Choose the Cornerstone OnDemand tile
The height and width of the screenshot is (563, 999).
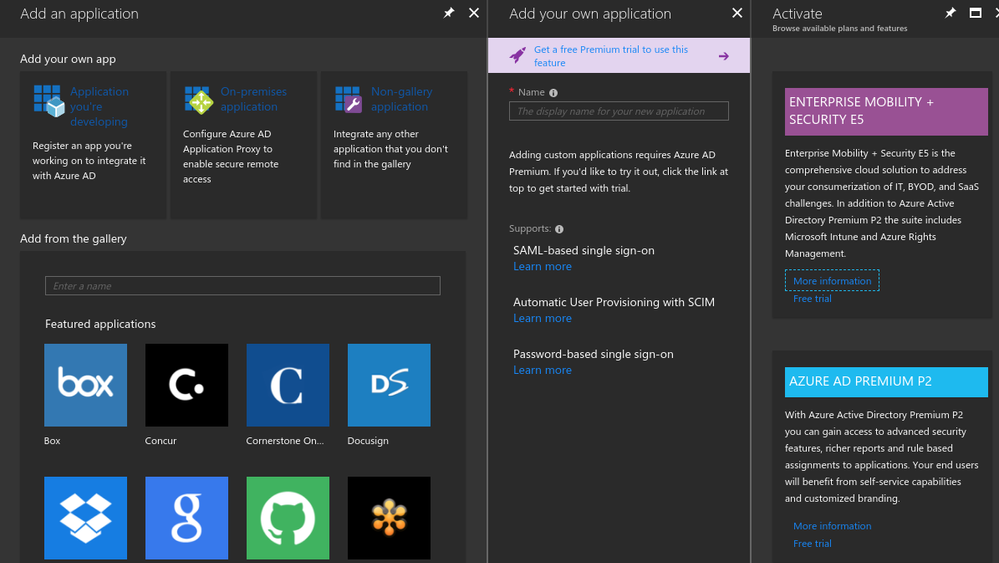[x=288, y=385]
